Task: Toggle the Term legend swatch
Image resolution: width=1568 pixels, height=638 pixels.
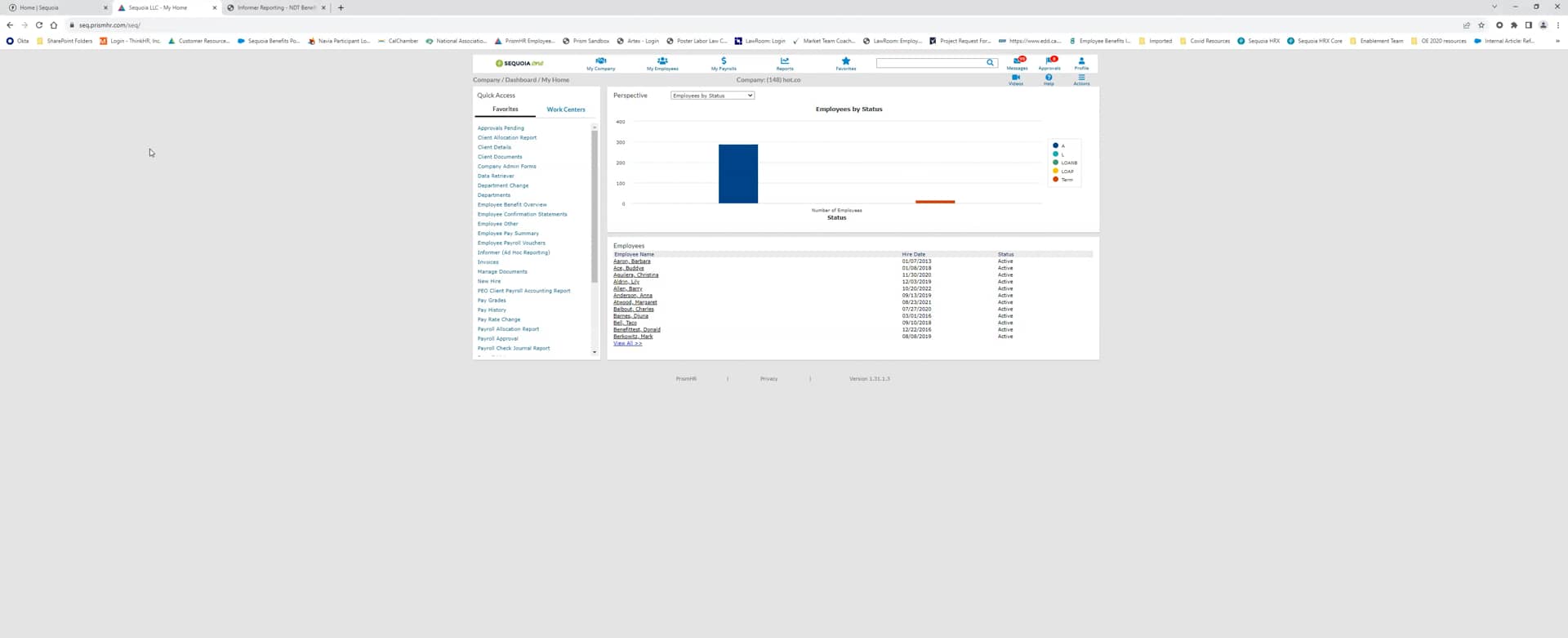Action: click(x=1055, y=180)
